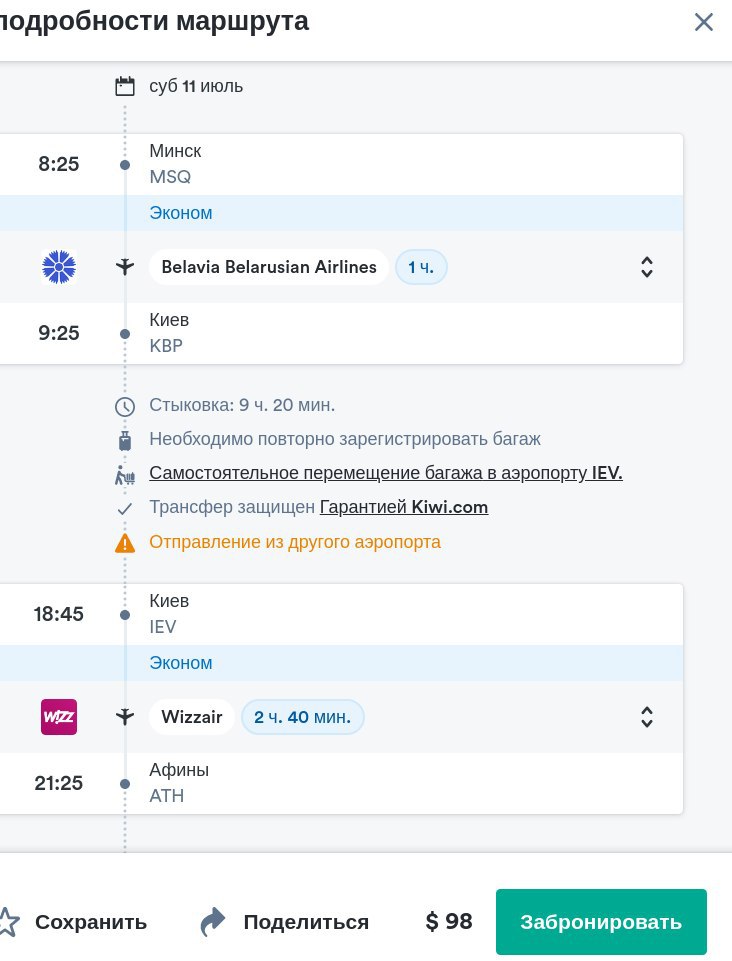Expand the Belavia flight segment details
This screenshot has height=961, width=732.
point(647,267)
